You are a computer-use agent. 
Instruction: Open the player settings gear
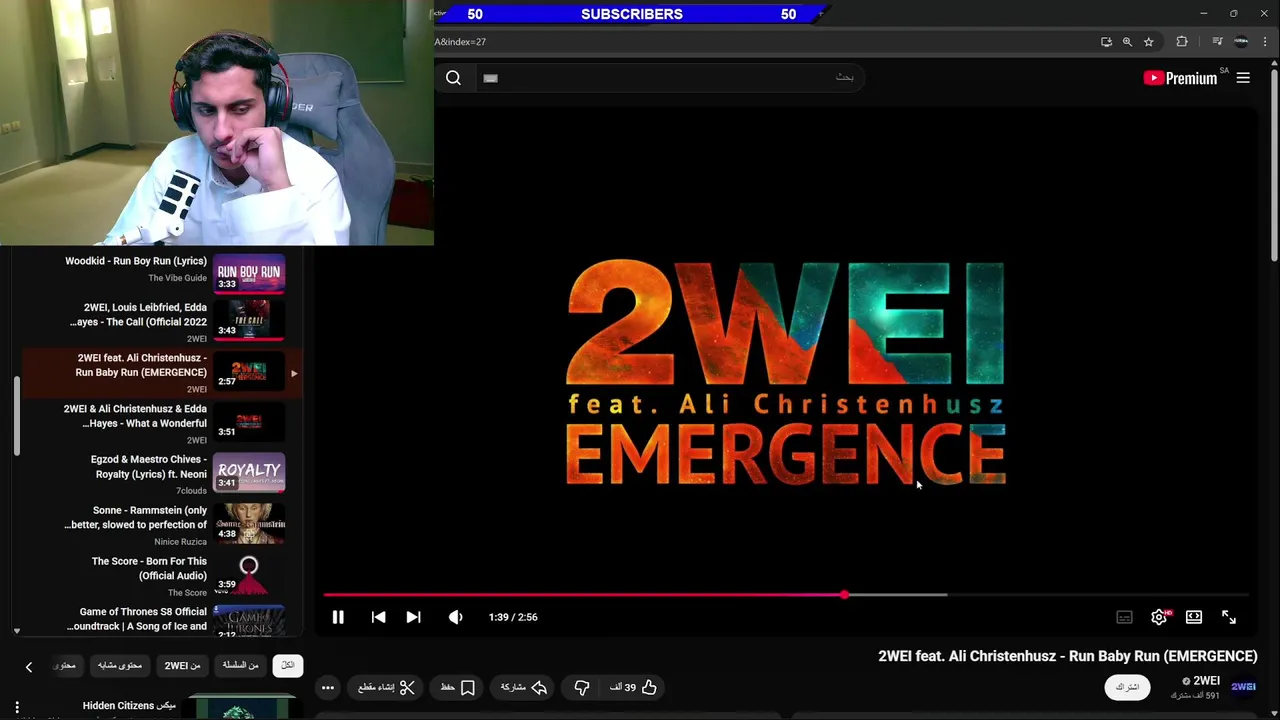1159,617
